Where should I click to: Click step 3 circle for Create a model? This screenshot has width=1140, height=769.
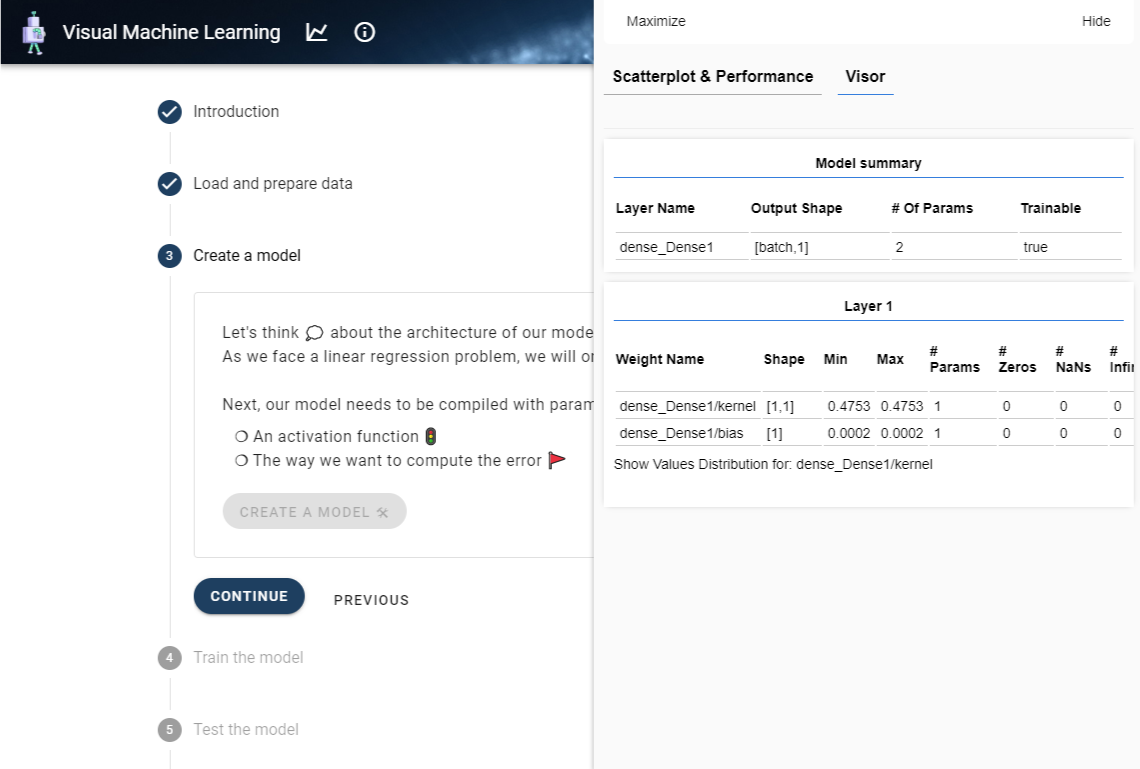169,255
